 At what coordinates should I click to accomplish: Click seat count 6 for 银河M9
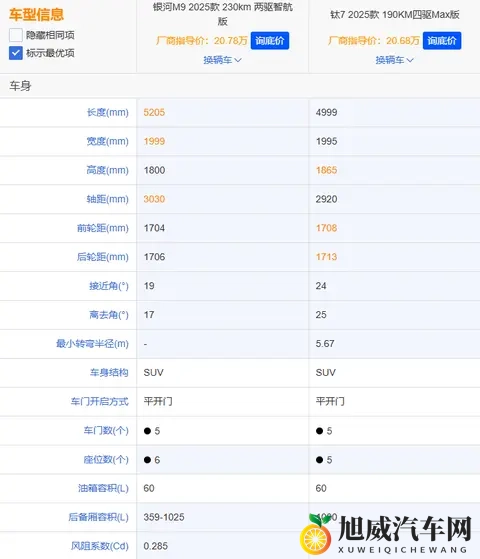pos(157,460)
